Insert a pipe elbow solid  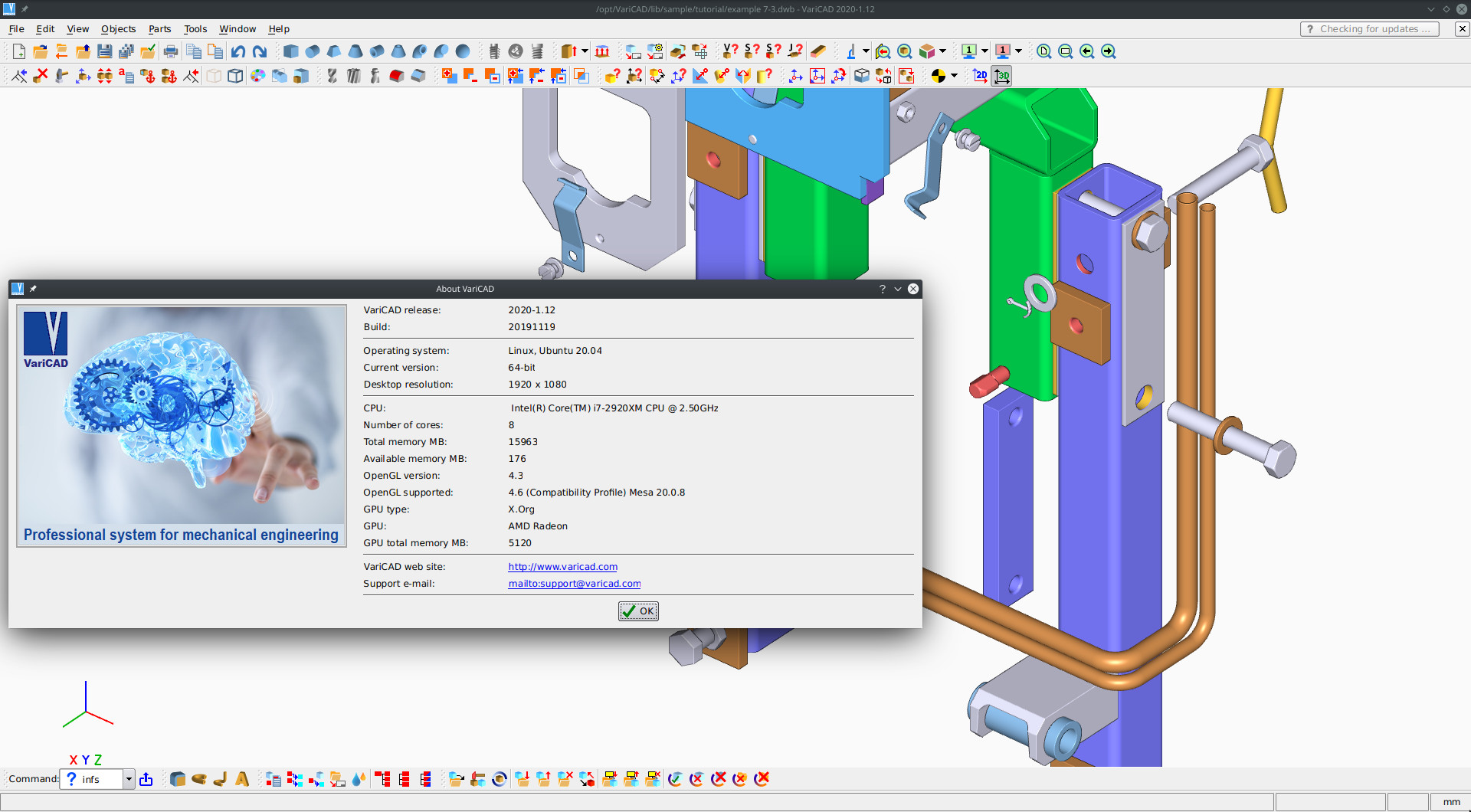pyautogui.click(x=420, y=51)
